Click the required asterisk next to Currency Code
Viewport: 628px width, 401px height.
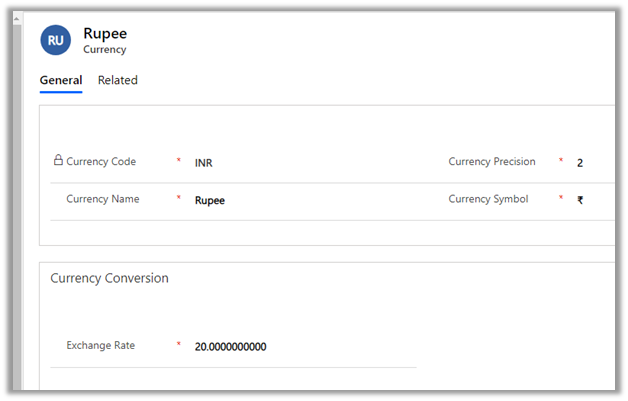[x=178, y=162]
